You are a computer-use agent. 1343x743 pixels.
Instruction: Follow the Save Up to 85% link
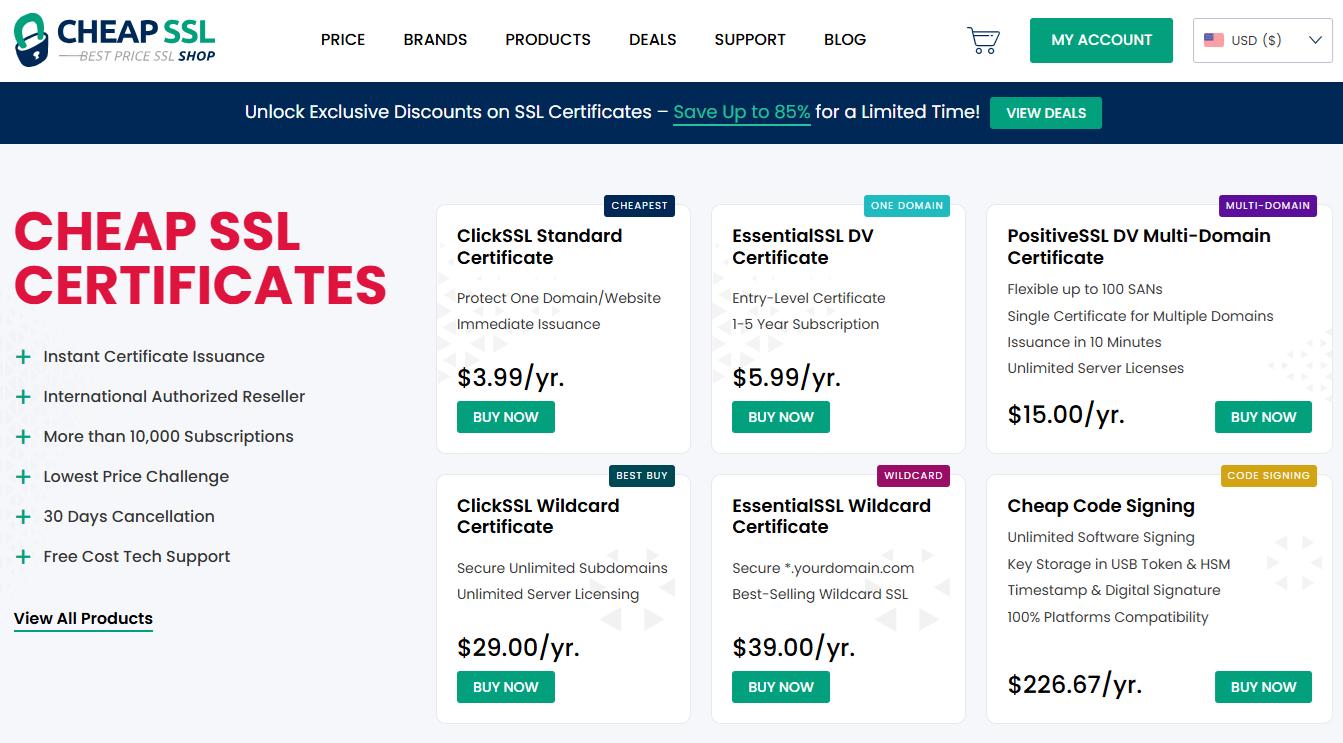pyautogui.click(x=742, y=113)
